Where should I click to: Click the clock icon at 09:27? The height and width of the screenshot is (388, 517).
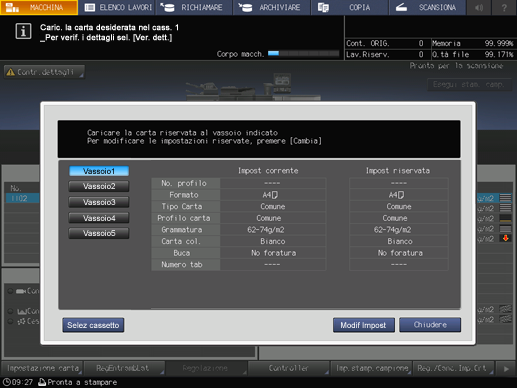point(7,382)
